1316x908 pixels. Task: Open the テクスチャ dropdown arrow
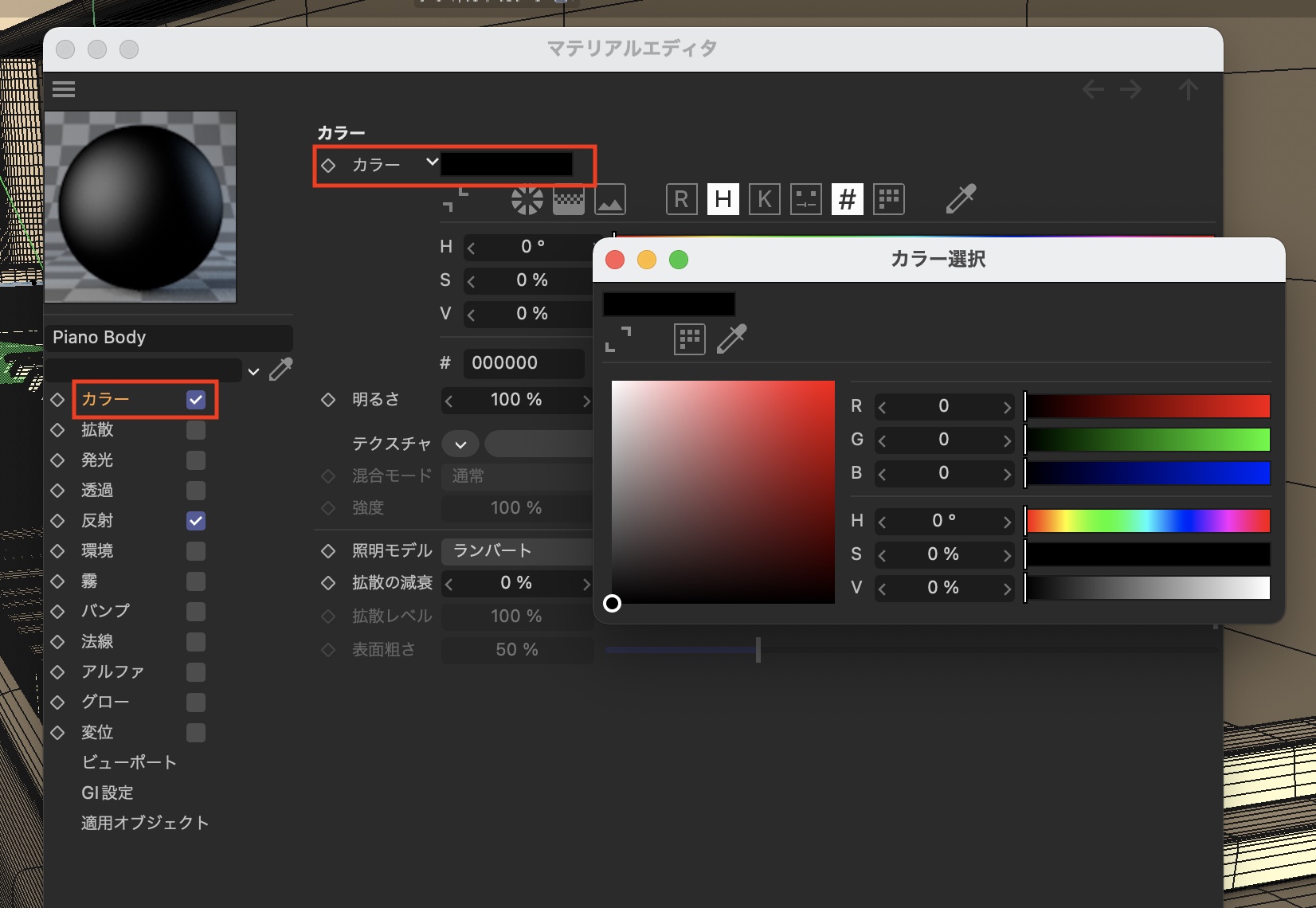tap(460, 444)
